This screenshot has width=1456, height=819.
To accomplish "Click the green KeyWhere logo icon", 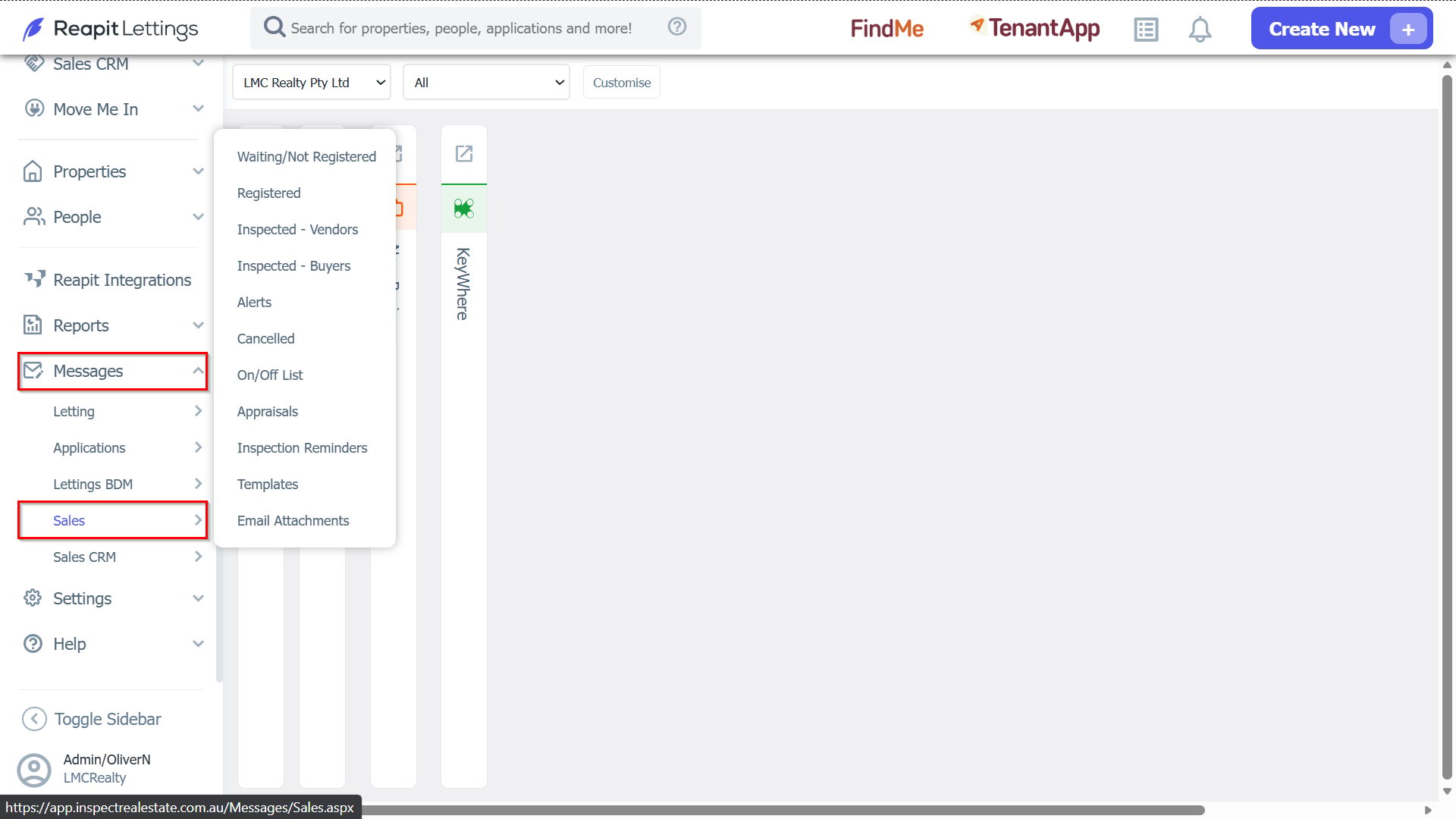I will point(464,209).
